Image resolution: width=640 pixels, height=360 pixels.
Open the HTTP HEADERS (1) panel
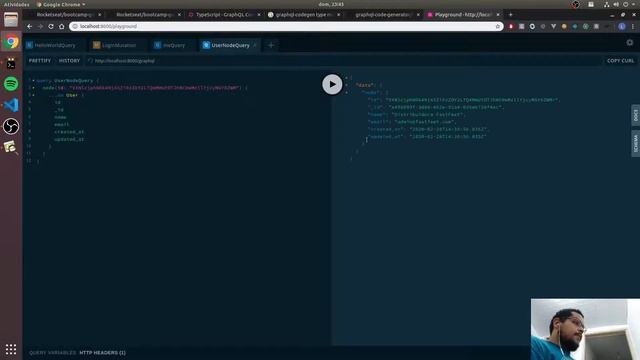tap(102, 353)
